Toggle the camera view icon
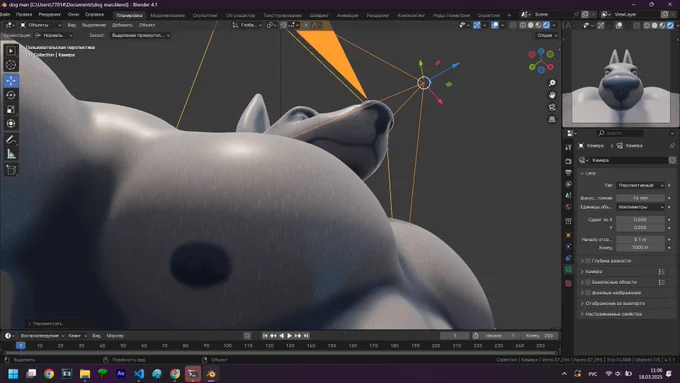This screenshot has height=383, width=680. 552,107
